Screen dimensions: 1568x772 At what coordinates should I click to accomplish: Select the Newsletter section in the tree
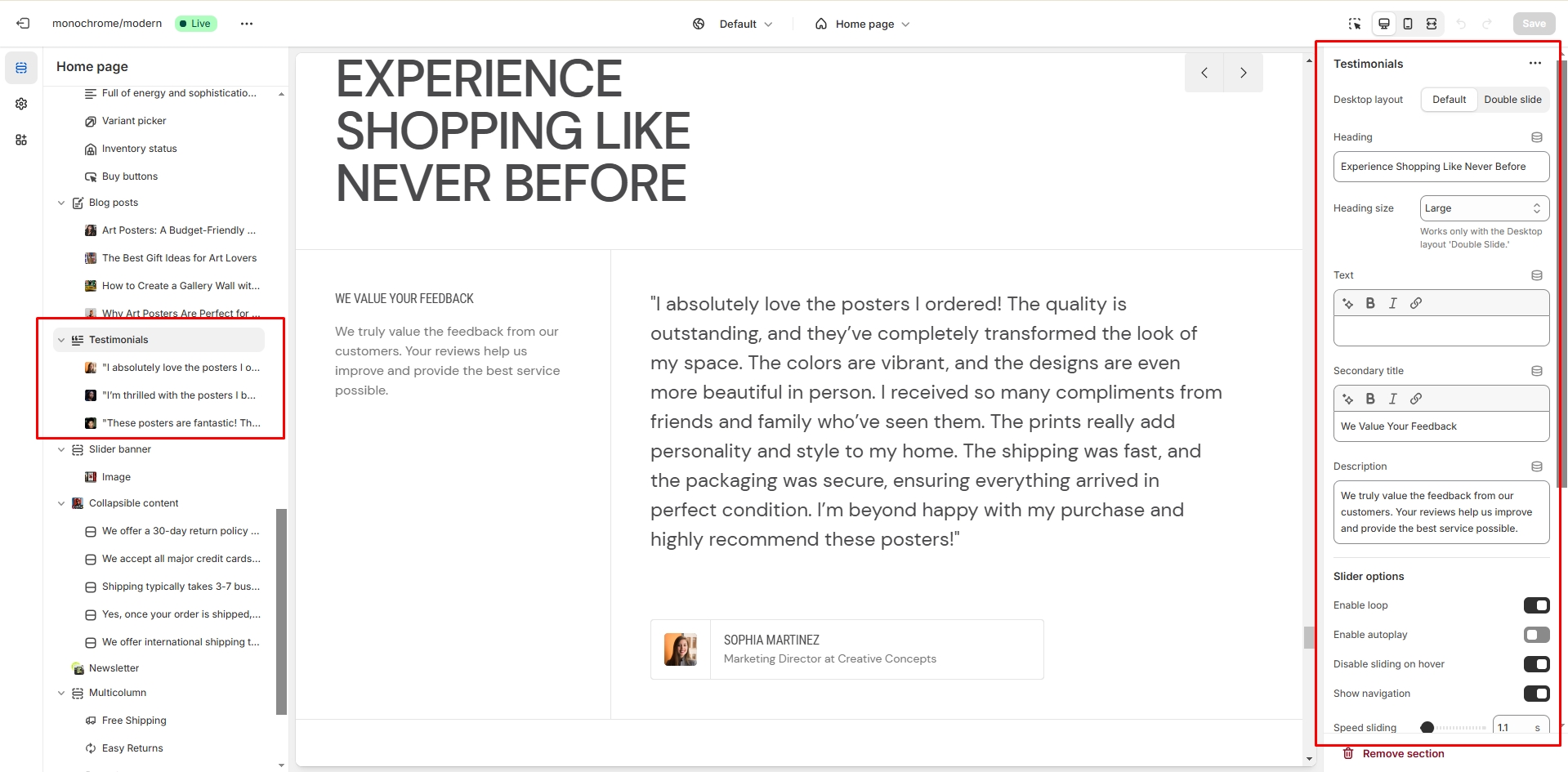point(114,668)
